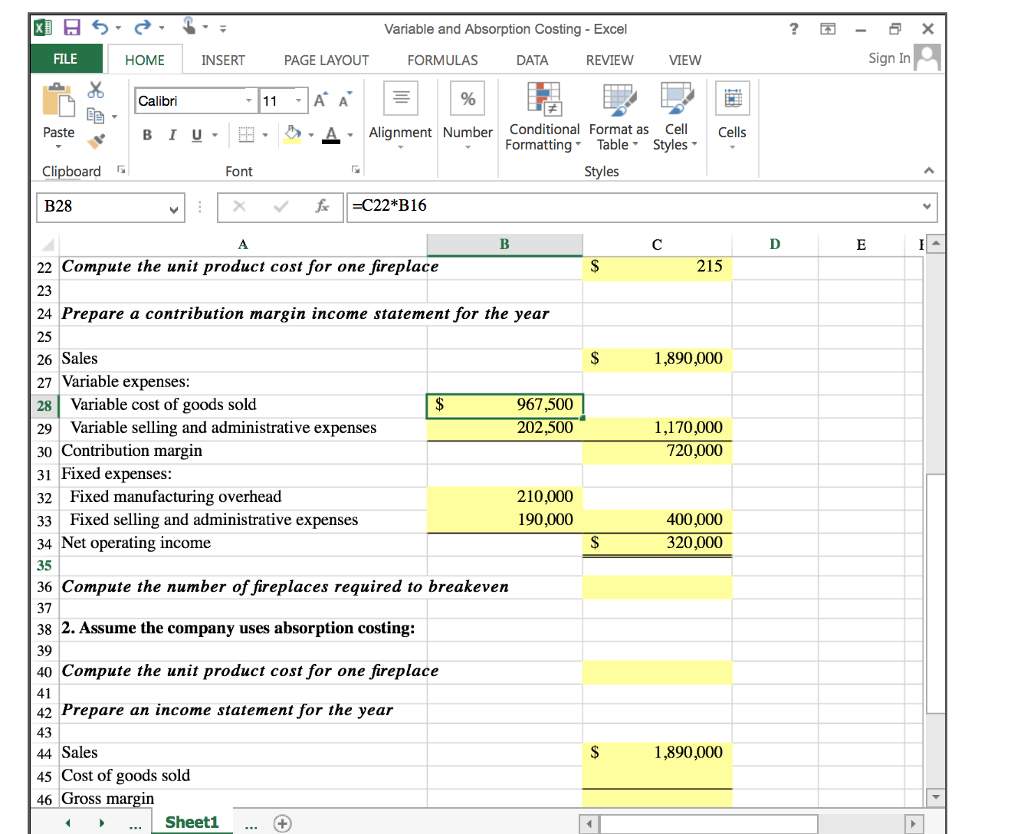The image size is (1024, 834).
Task: Open the Conditional Formatting gallery
Action: tap(543, 115)
